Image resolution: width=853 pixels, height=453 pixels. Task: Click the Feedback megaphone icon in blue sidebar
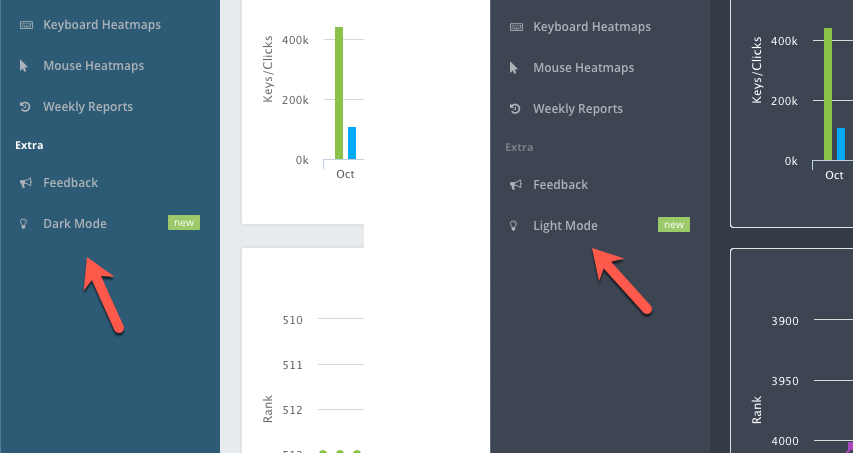click(24, 183)
